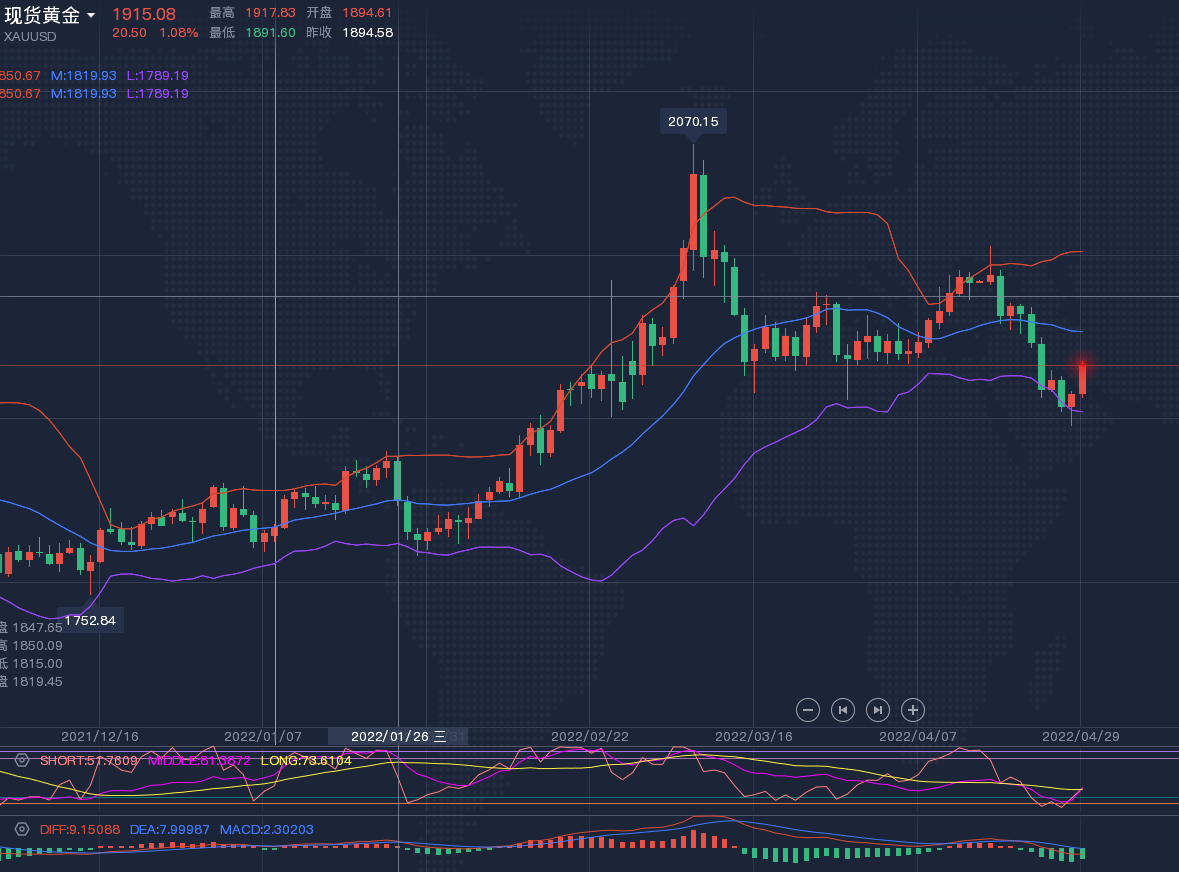Click the glowing red latest-price marker
The height and width of the screenshot is (872, 1179).
pos(1082,364)
